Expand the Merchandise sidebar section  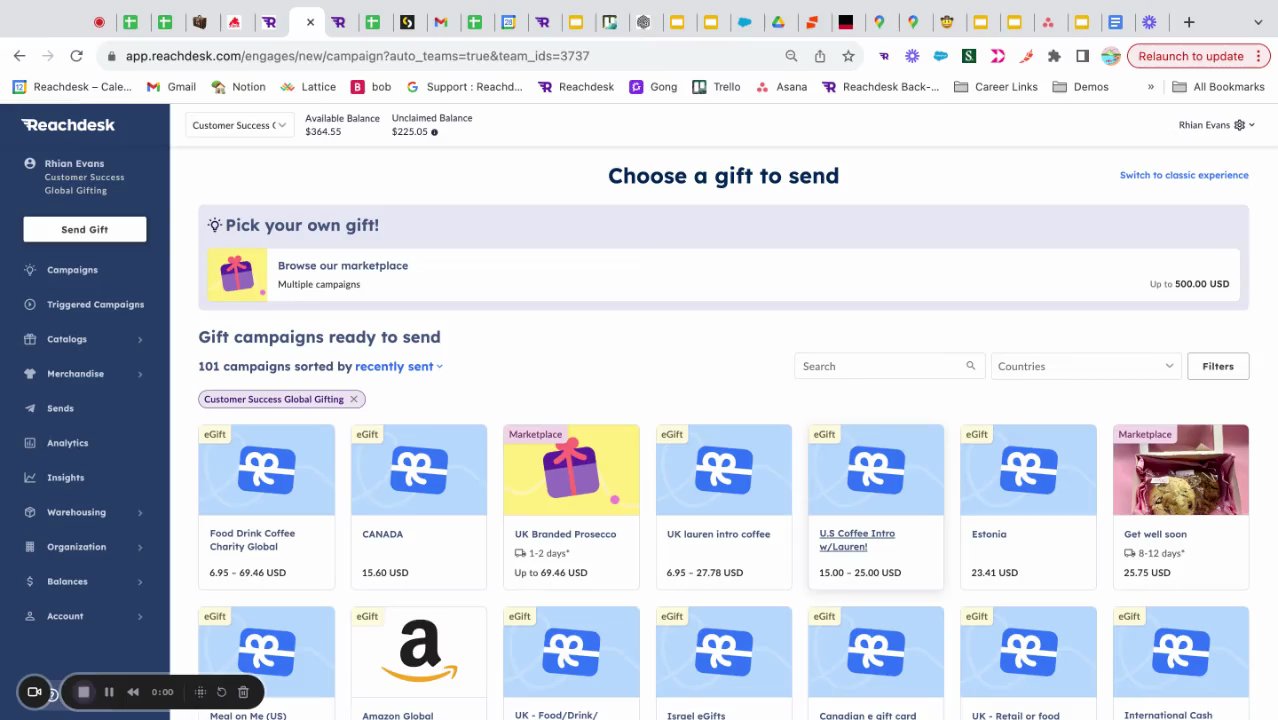click(x=84, y=374)
